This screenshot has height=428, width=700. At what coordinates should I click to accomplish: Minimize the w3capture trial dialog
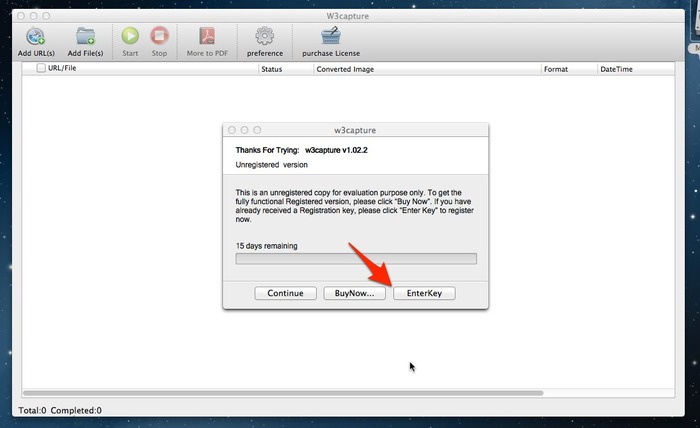tap(244, 130)
